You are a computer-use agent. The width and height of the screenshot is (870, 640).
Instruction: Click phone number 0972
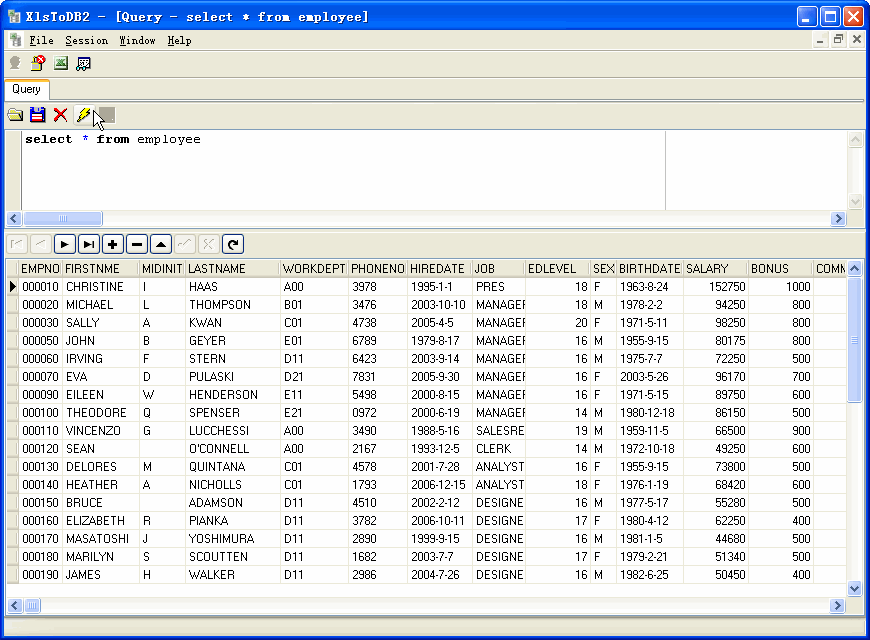(377, 412)
